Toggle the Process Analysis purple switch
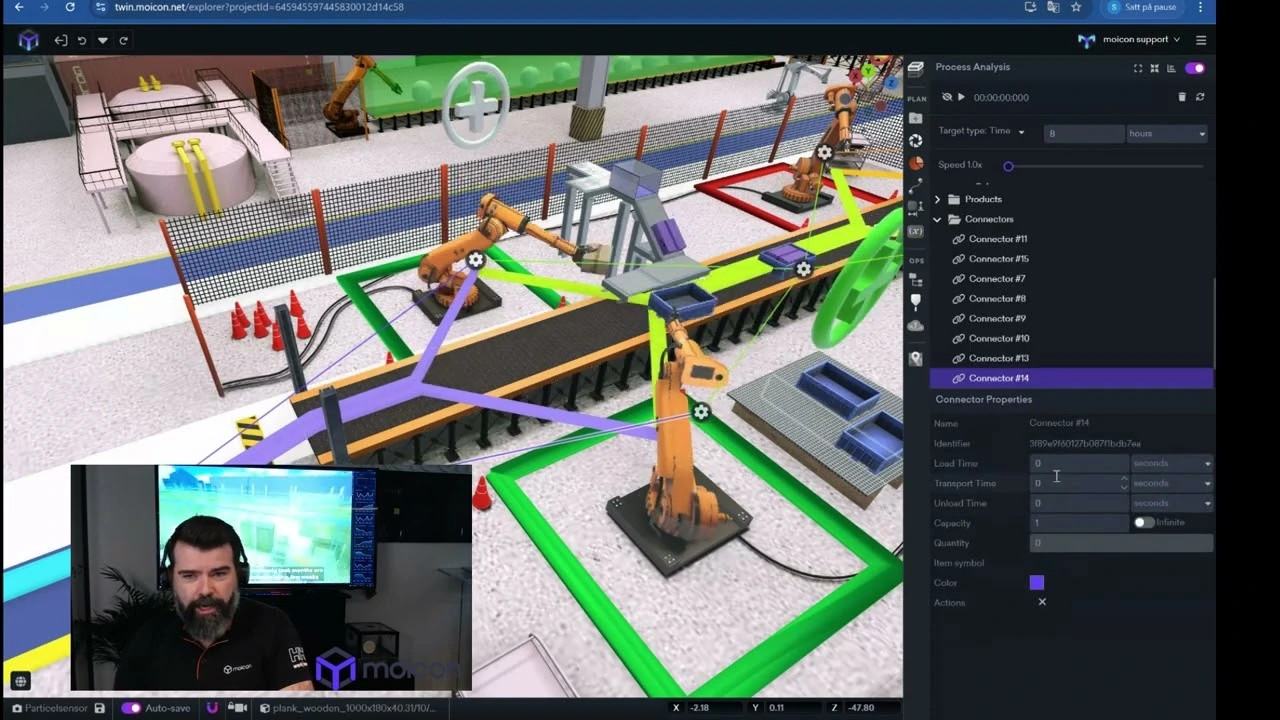Screen dimensions: 1280x720 [1195, 68]
